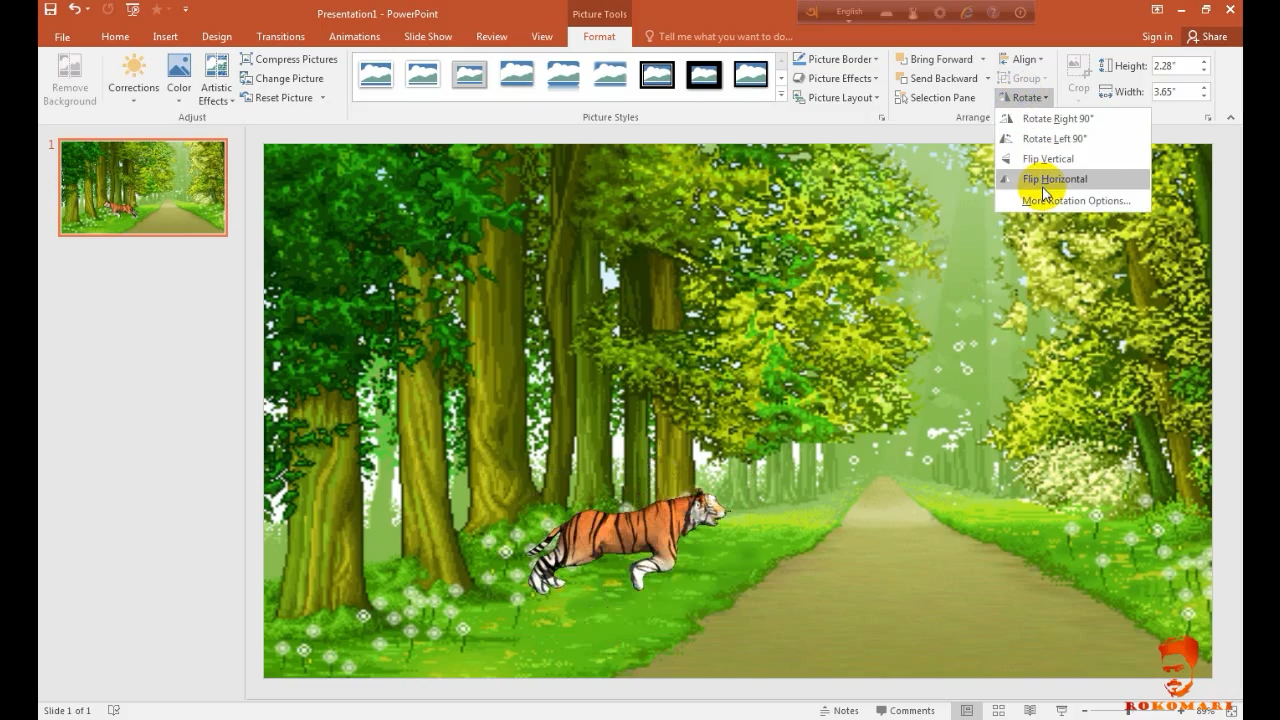The width and height of the screenshot is (1280, 720).
Task: Open the Remove Background tool
Action: coord(70,80)
